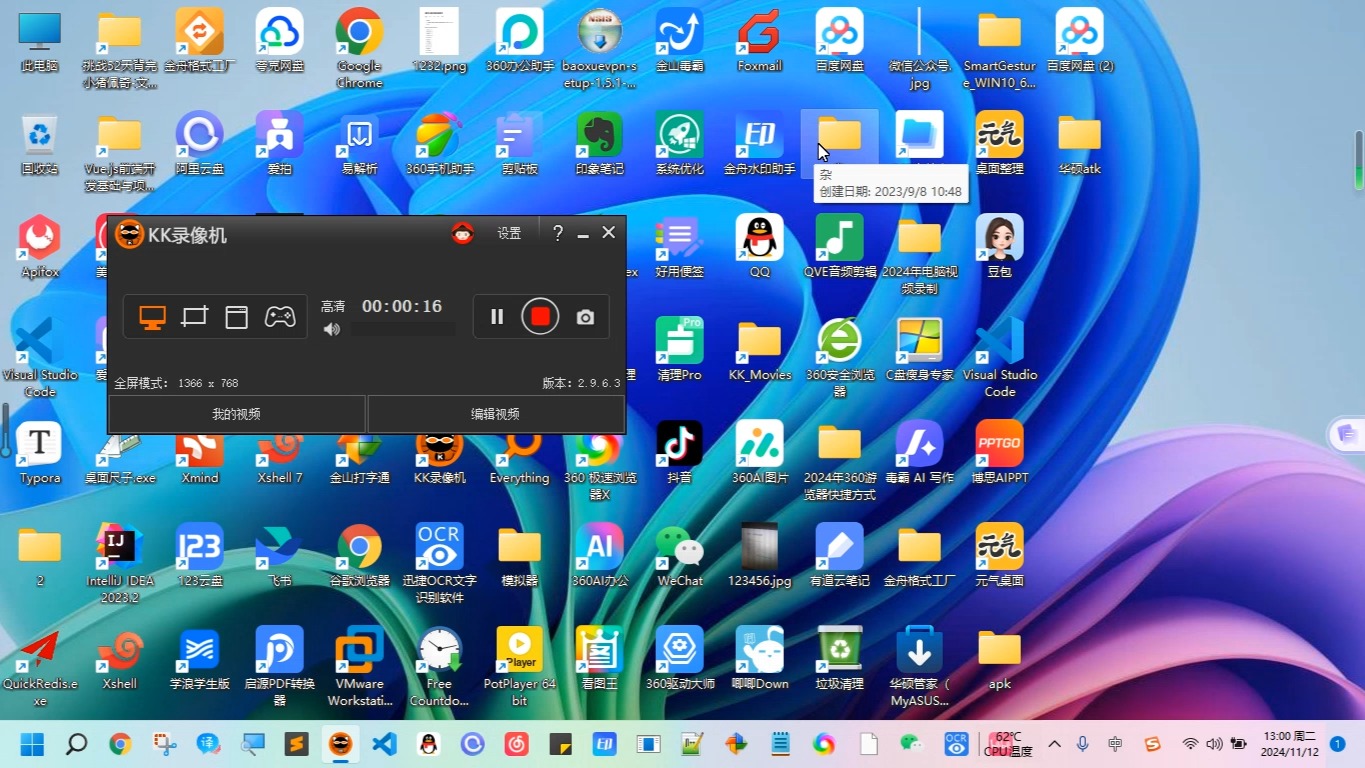Click the 00:00:16 recording timer
Viewport: 1365px width, 768px height.
[402, 306]
